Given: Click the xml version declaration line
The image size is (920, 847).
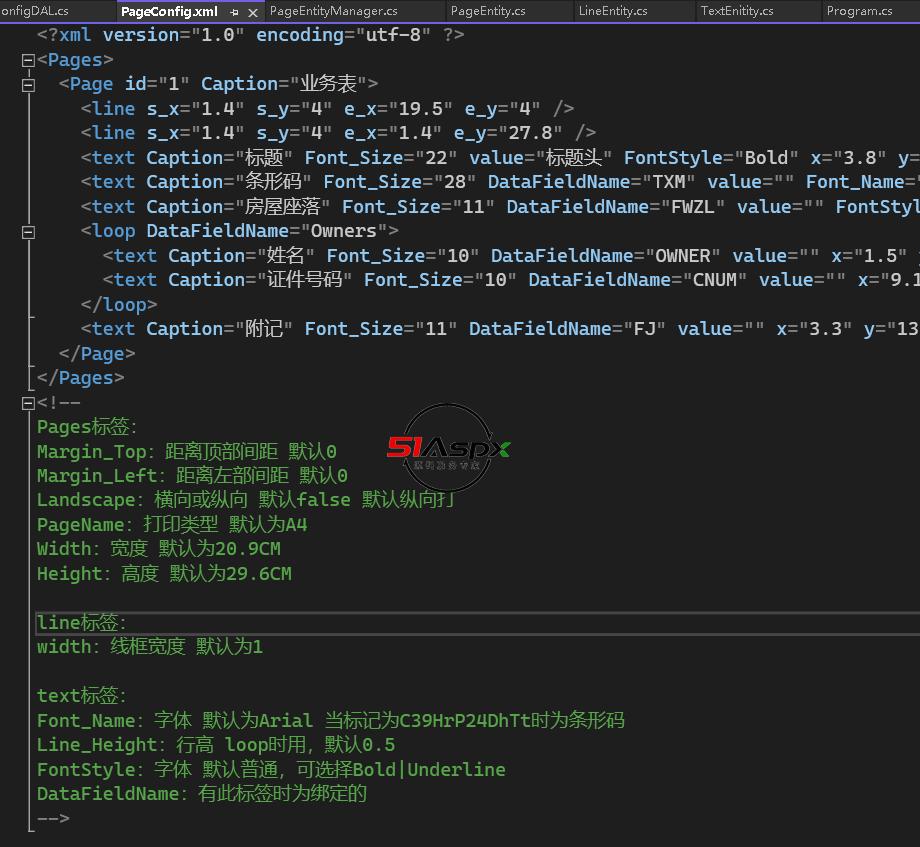Looking at the screenshot, I should 250,35.
